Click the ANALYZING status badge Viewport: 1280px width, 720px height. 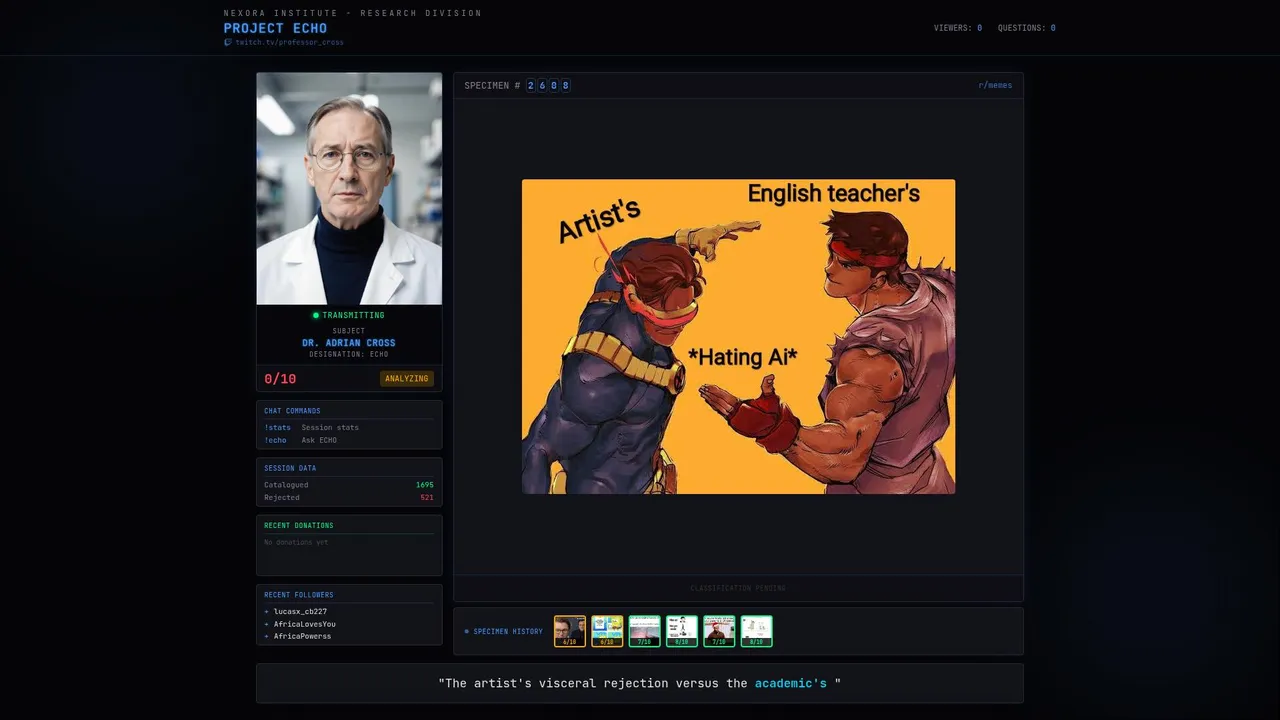(x=407, y=378)
